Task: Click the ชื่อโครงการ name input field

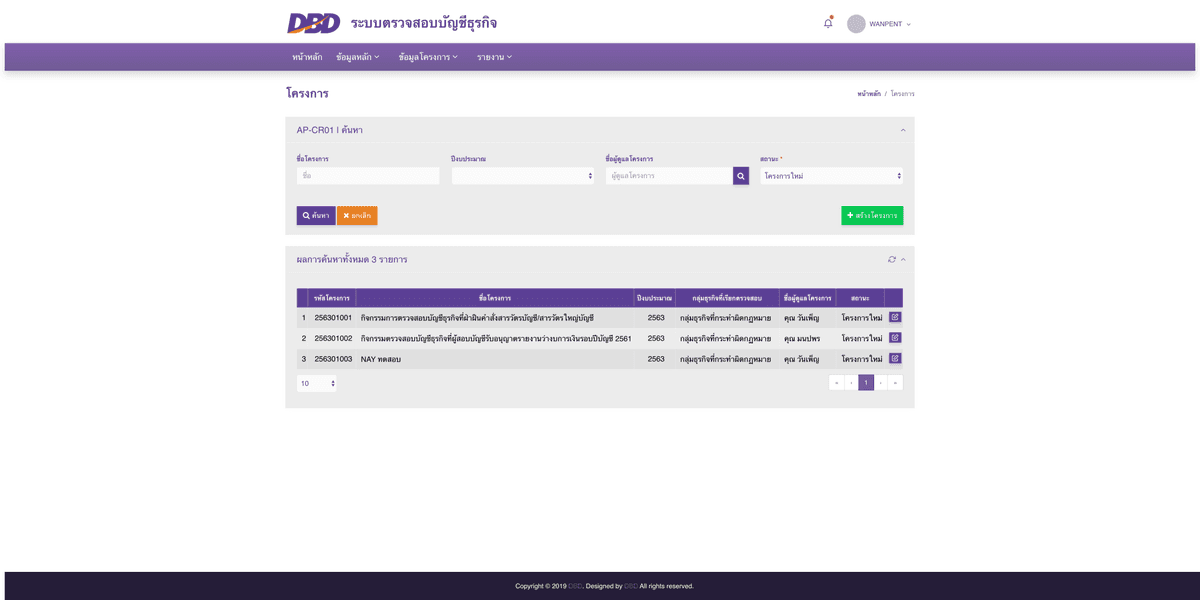Action: pos(368,176)
